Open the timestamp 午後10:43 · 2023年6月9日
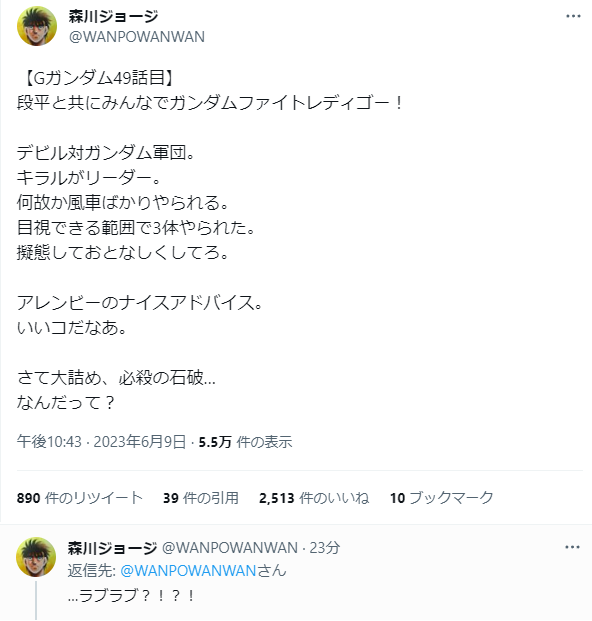 101,442
